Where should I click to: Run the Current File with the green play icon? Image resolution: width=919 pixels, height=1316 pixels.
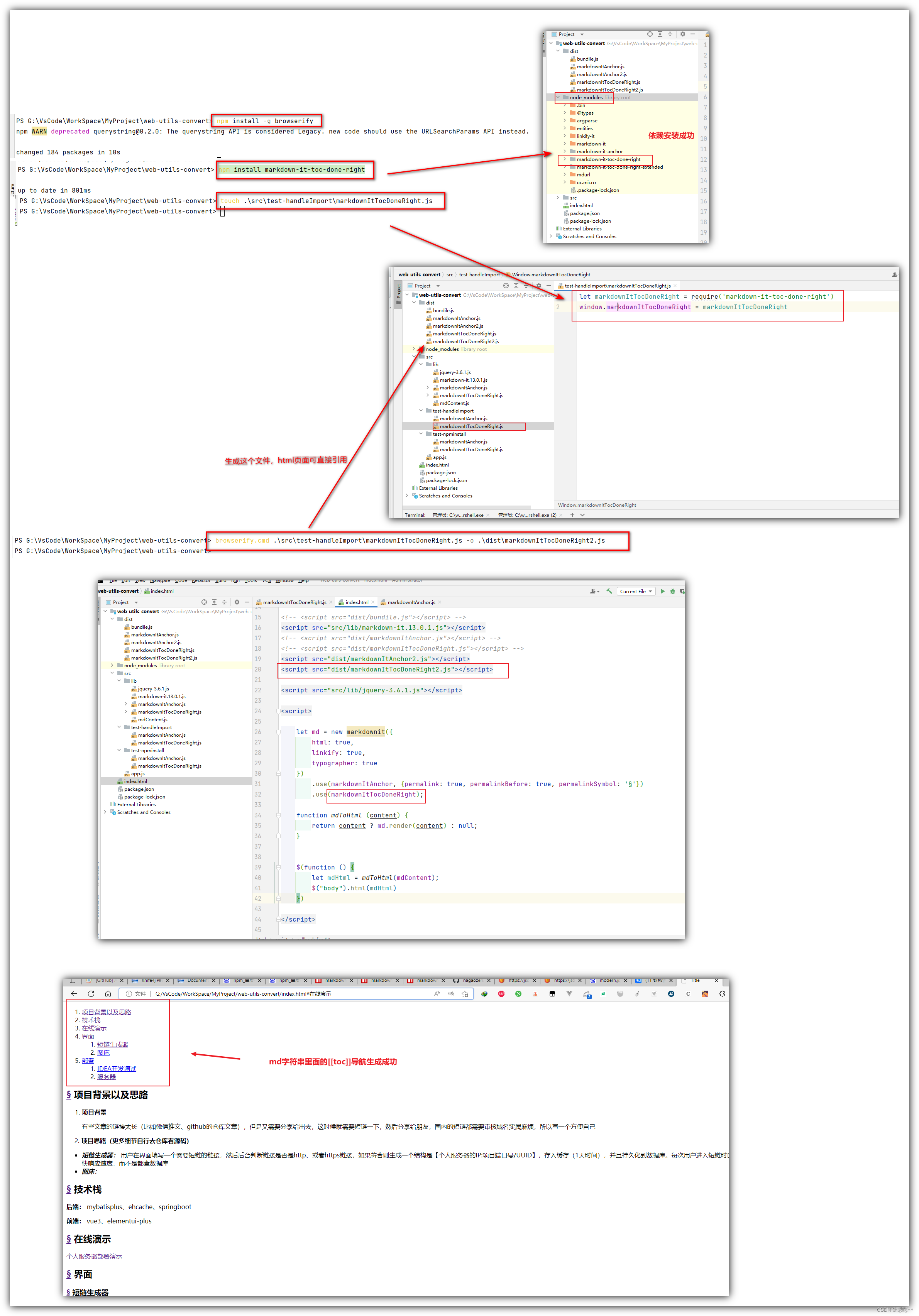662,591
